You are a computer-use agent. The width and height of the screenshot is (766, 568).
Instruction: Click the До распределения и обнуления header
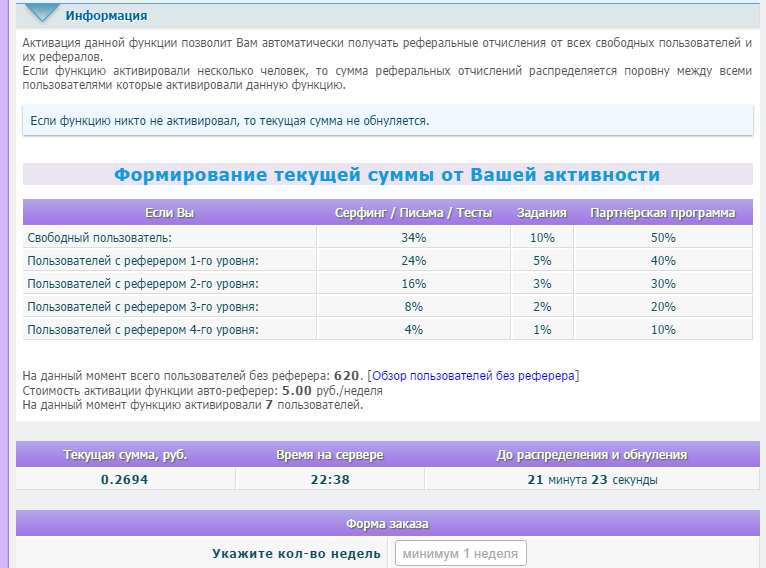tap(592, 455)
